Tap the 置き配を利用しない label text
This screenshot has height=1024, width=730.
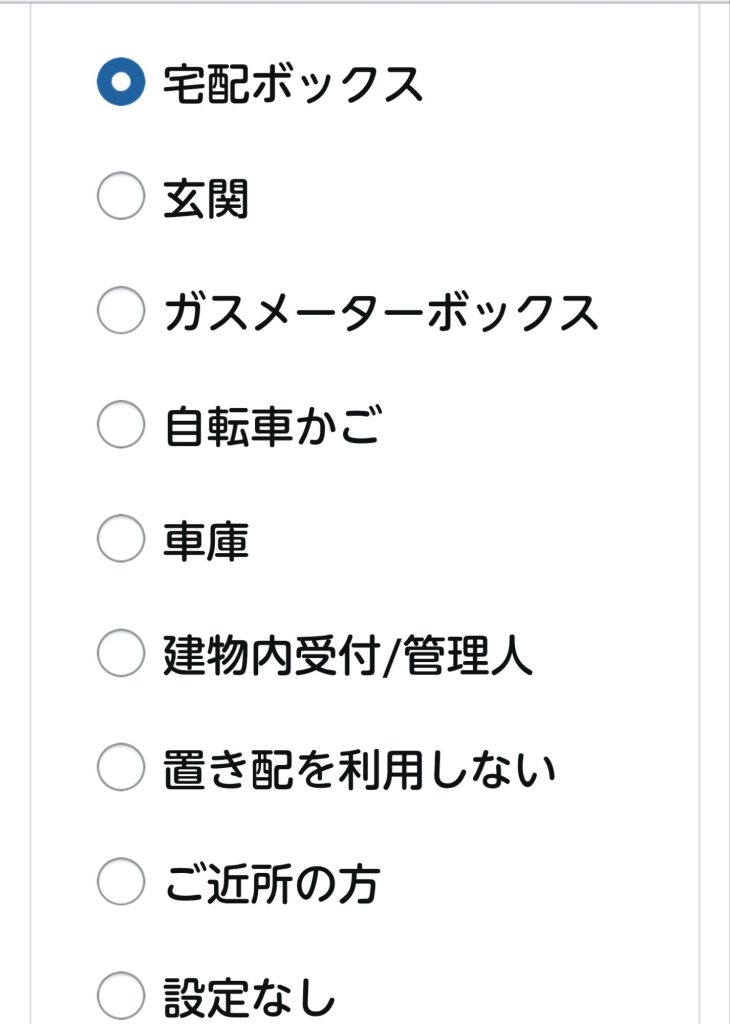point(359,770)
